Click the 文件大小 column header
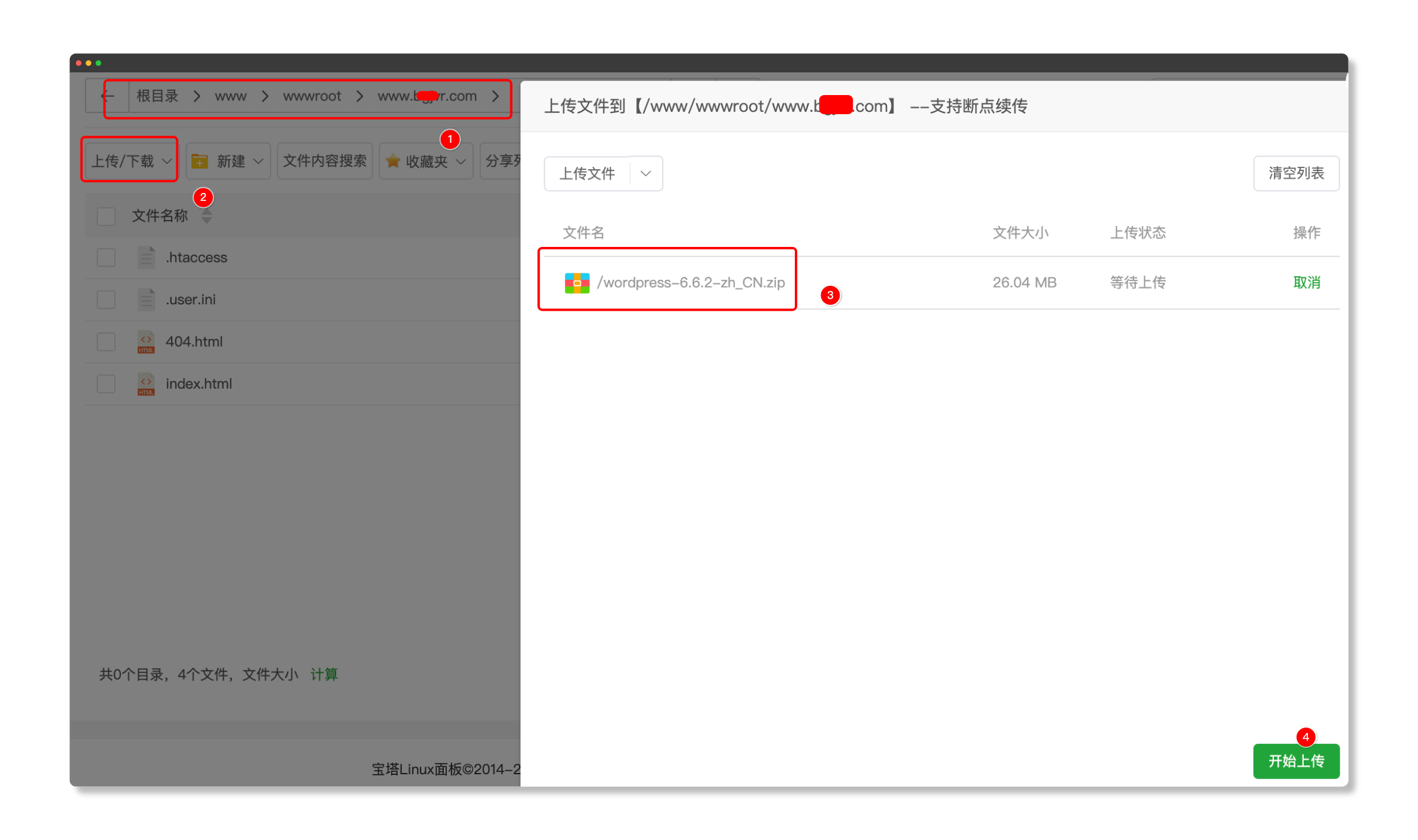Viewport: 1418px width, 840px height. (x=1020, y=233)
